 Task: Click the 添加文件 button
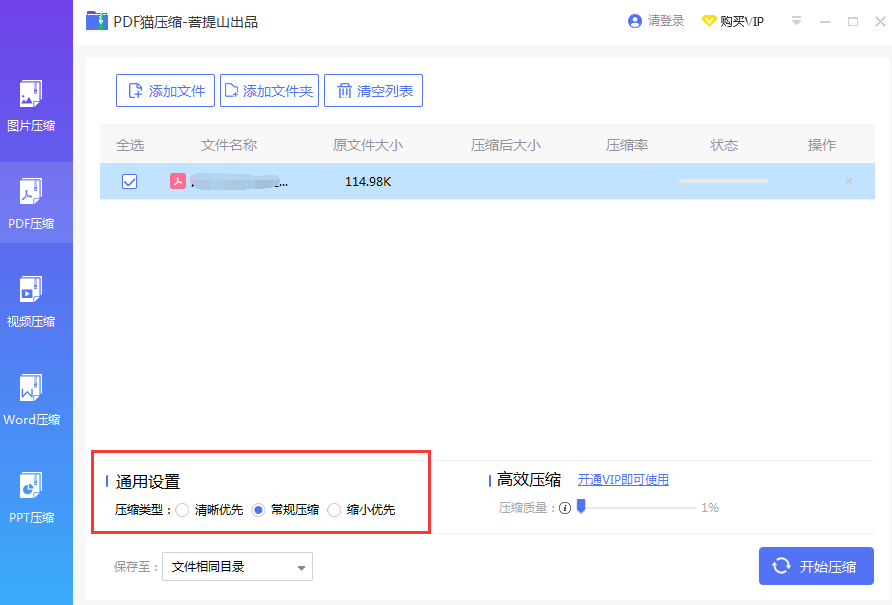[x=166, y=90]
